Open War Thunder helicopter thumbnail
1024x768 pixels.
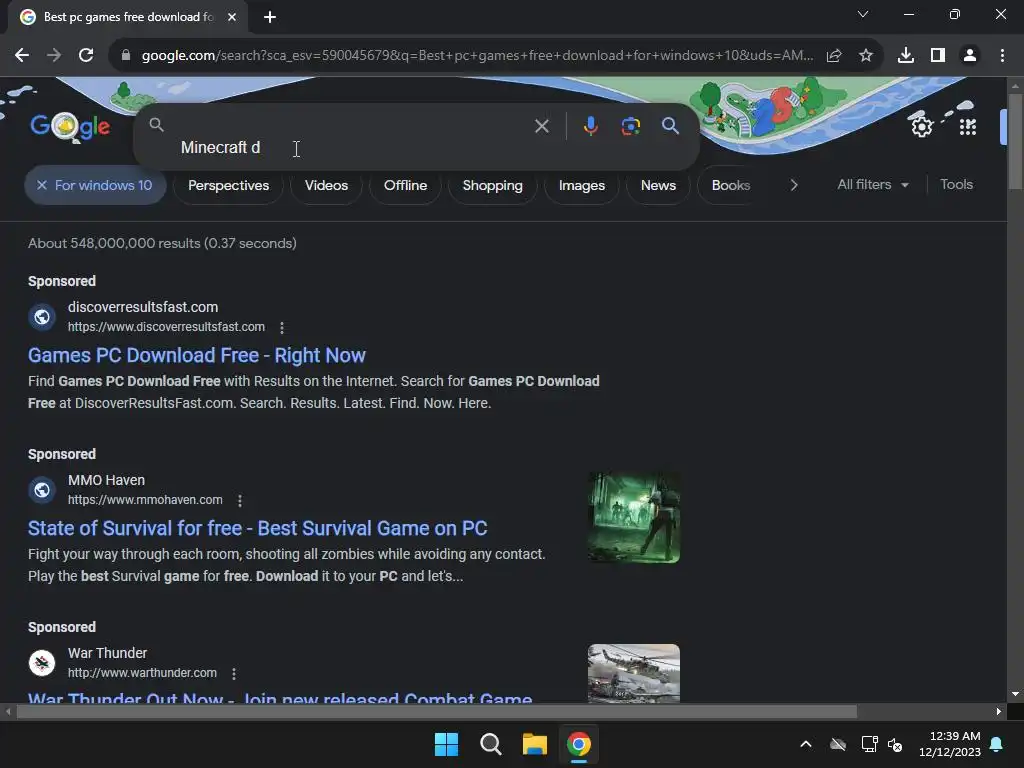point(633,673)
